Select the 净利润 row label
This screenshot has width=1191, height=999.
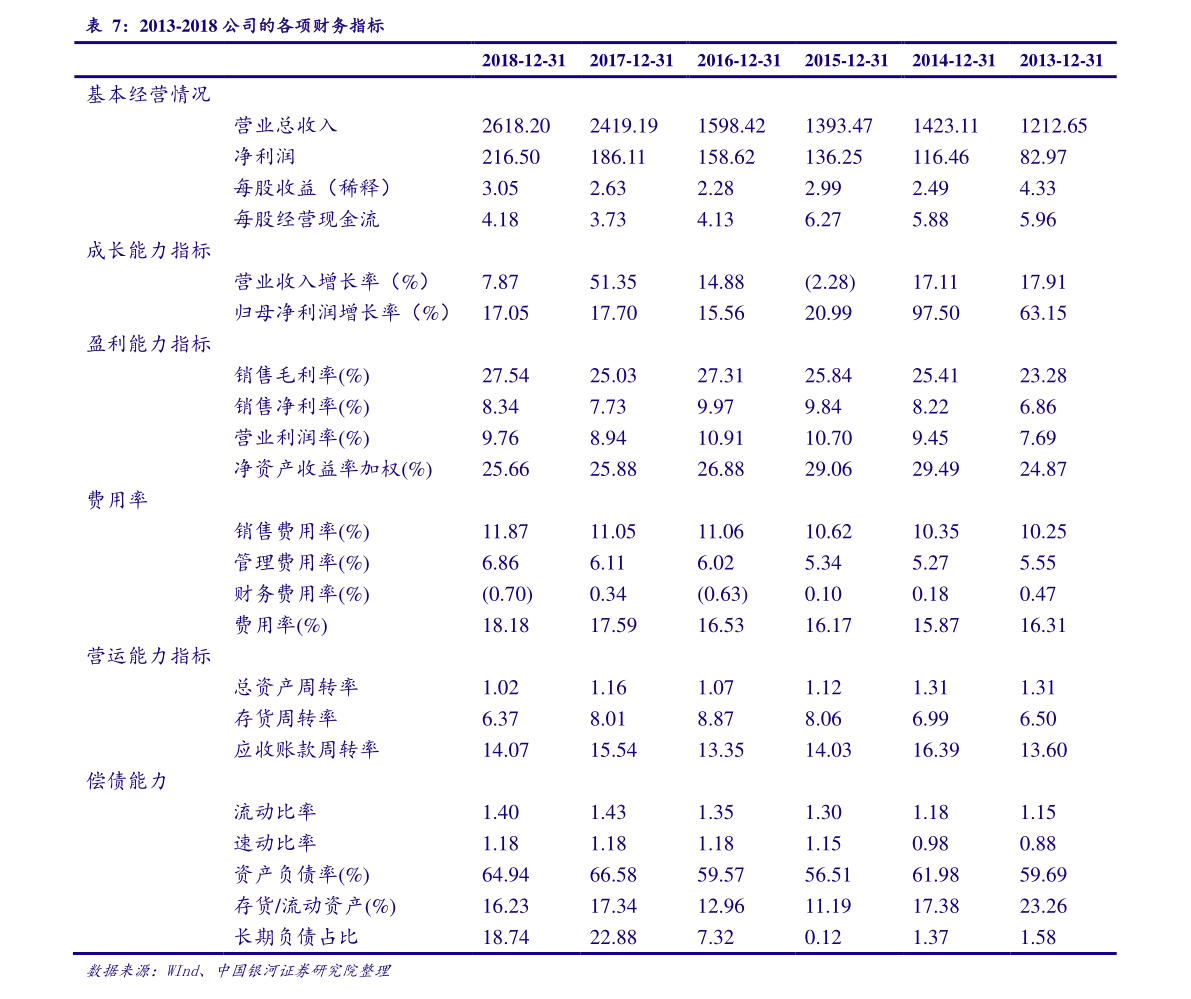[x=264, y=157]
